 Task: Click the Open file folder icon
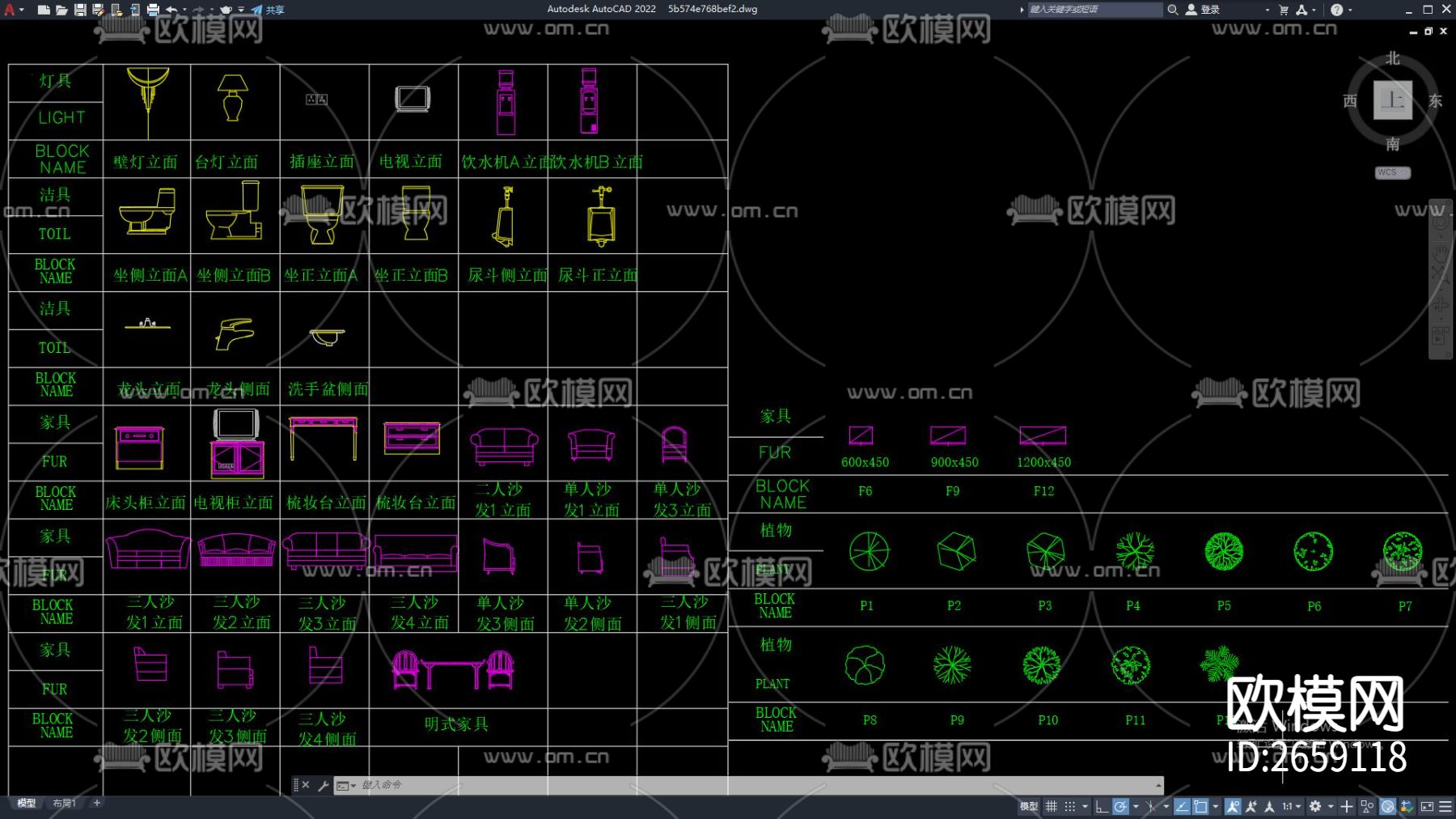(61, 10)
